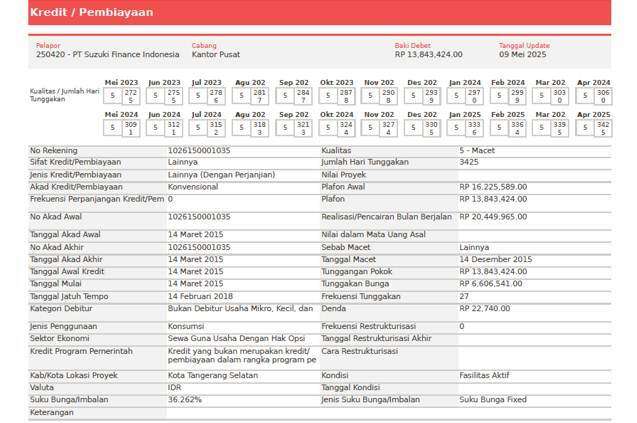Image resolution: width=637 pixels, height=423 pixels.
Task: Select the days box under Apr 2025
Action: click(x=603, y=128)
